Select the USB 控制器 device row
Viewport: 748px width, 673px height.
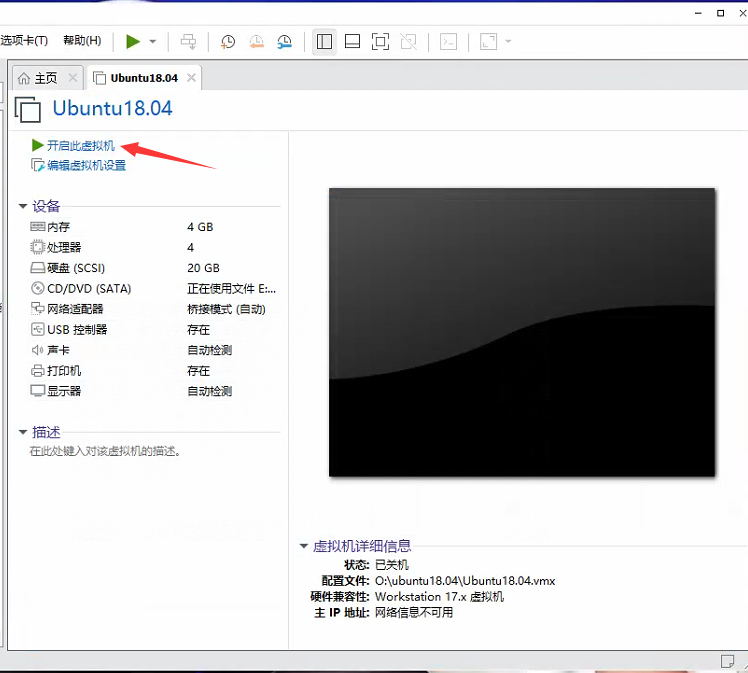pos(153,330)
